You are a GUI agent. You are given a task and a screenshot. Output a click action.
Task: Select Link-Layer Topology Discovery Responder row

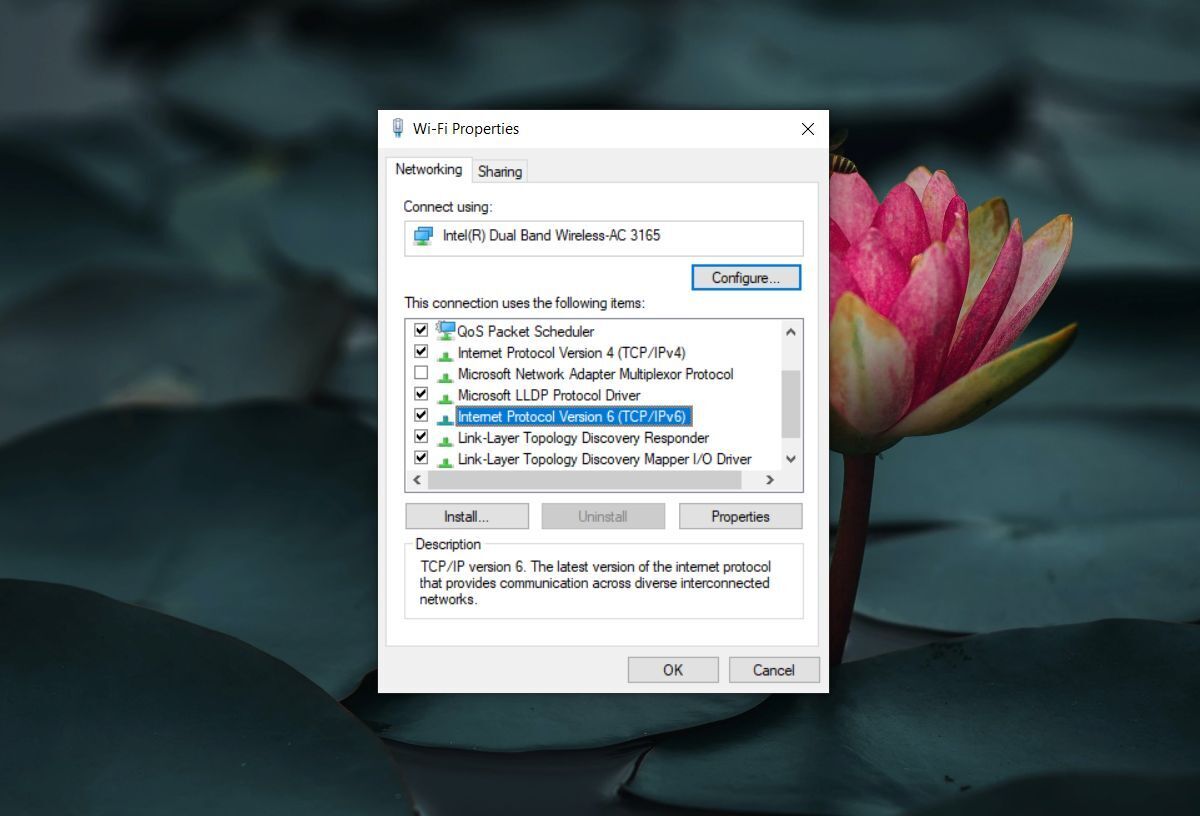click(x=583, y=438)
